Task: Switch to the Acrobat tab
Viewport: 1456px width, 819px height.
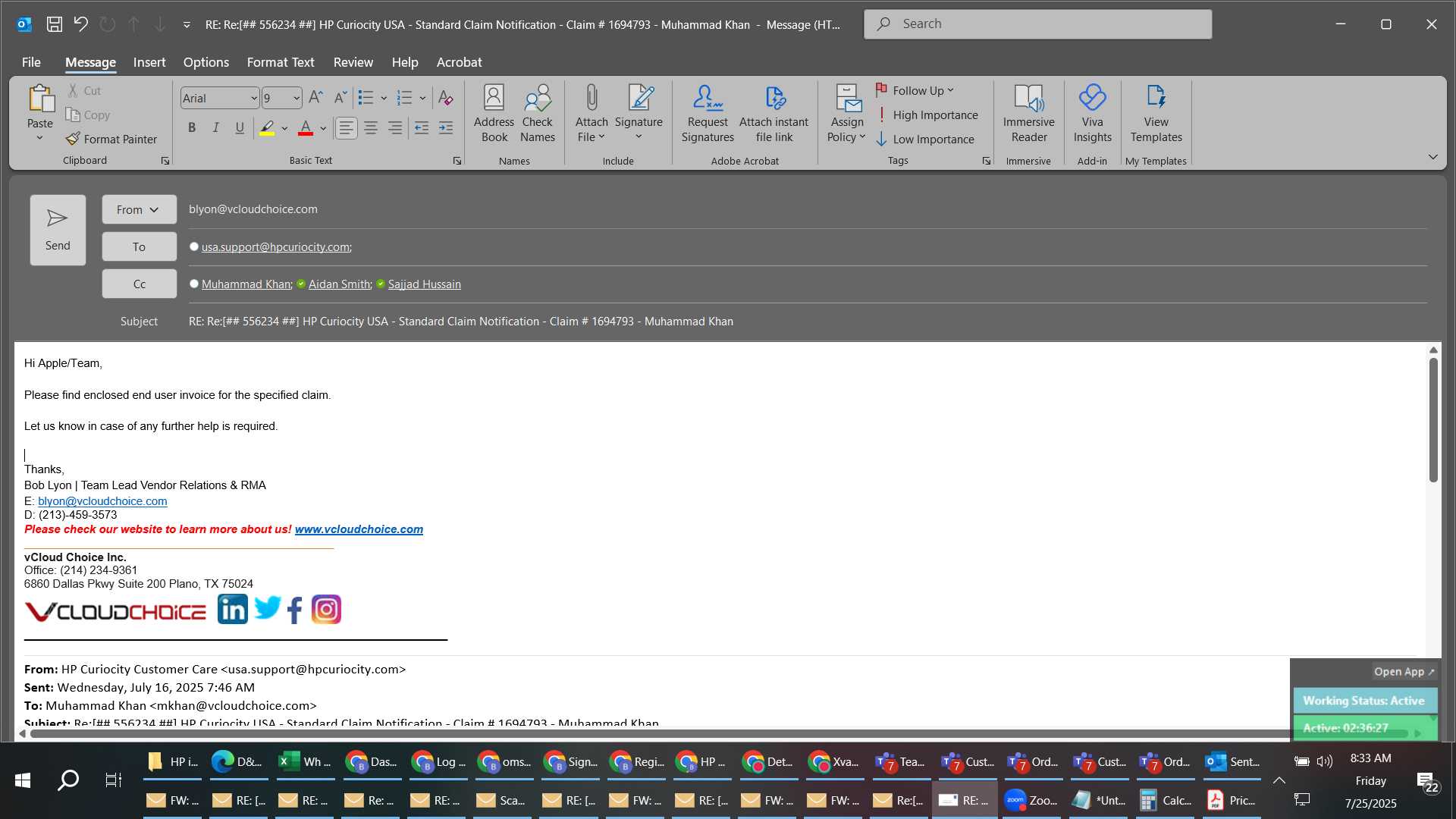Action: click(x=459, y=62)
